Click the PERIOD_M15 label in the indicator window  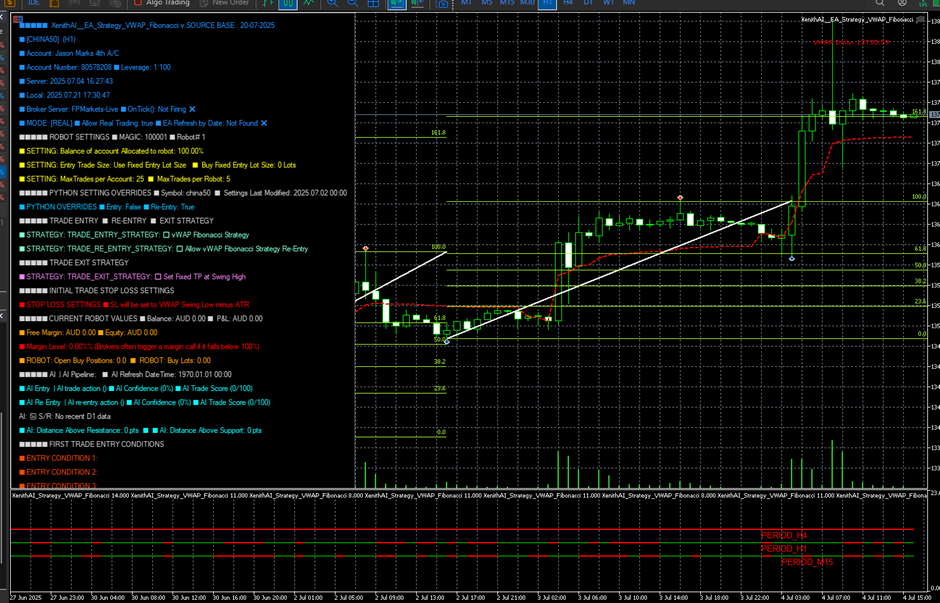pos(807,562)
